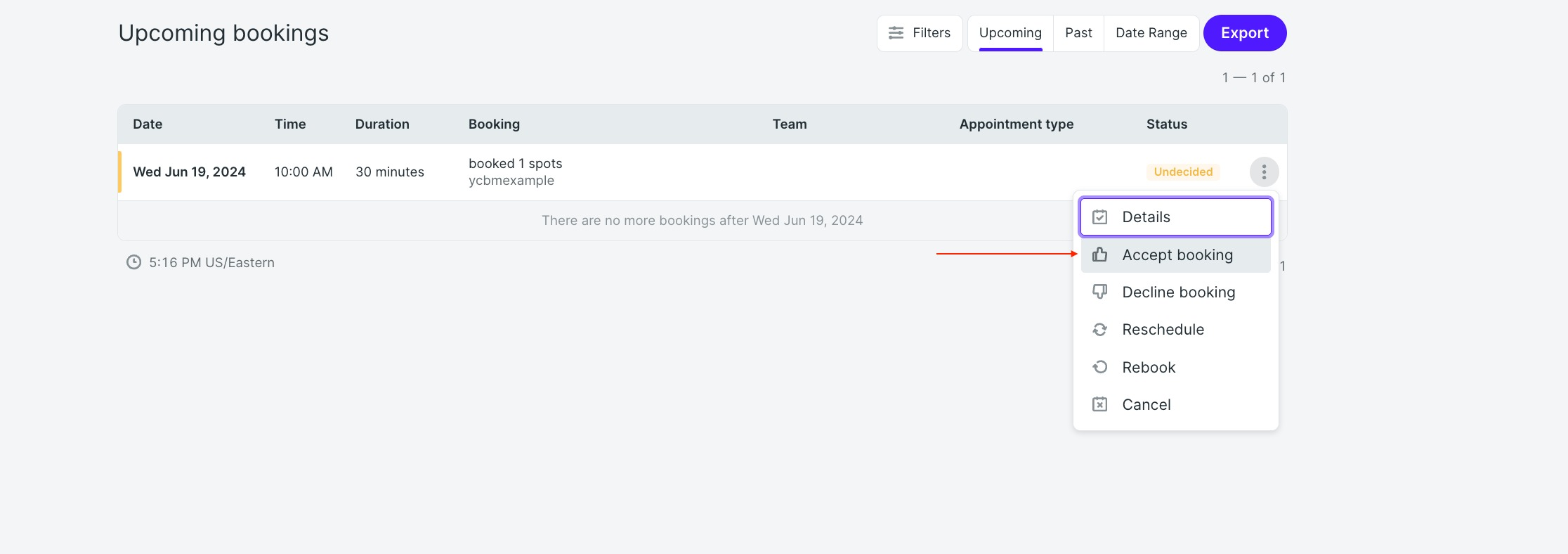1568x554 pixels.
Task: Click the Rebook circular arrow icon
Action: [1099, 367]
